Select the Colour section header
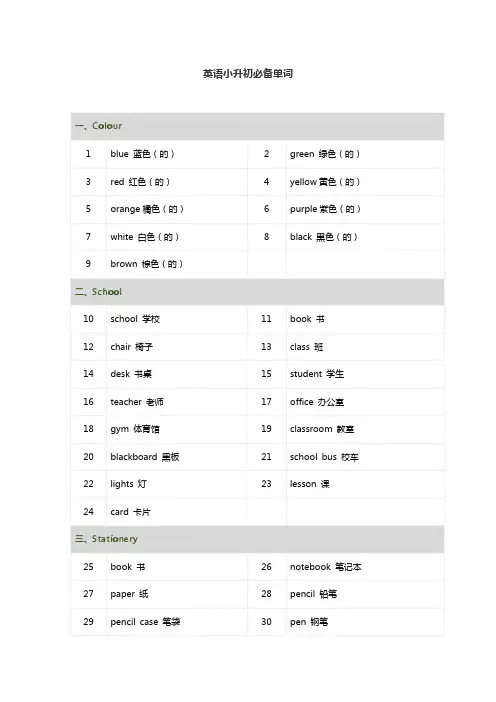This screenshot has height=702, width=496. tap(257, 126)
